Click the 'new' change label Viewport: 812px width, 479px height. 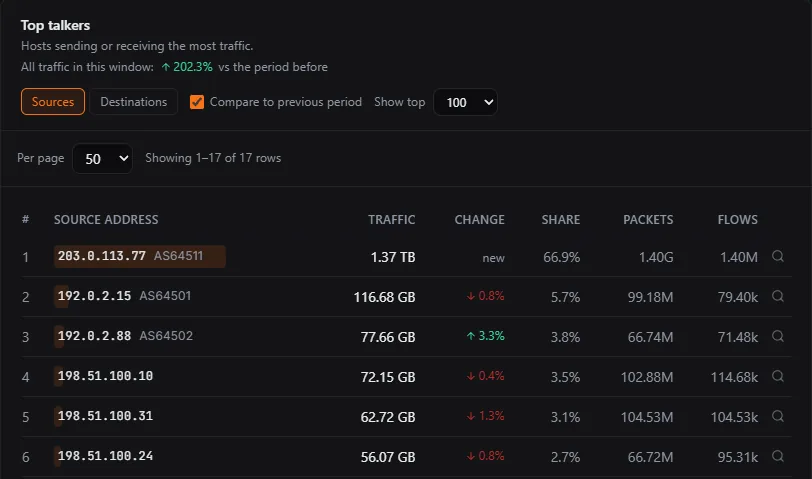494,258
